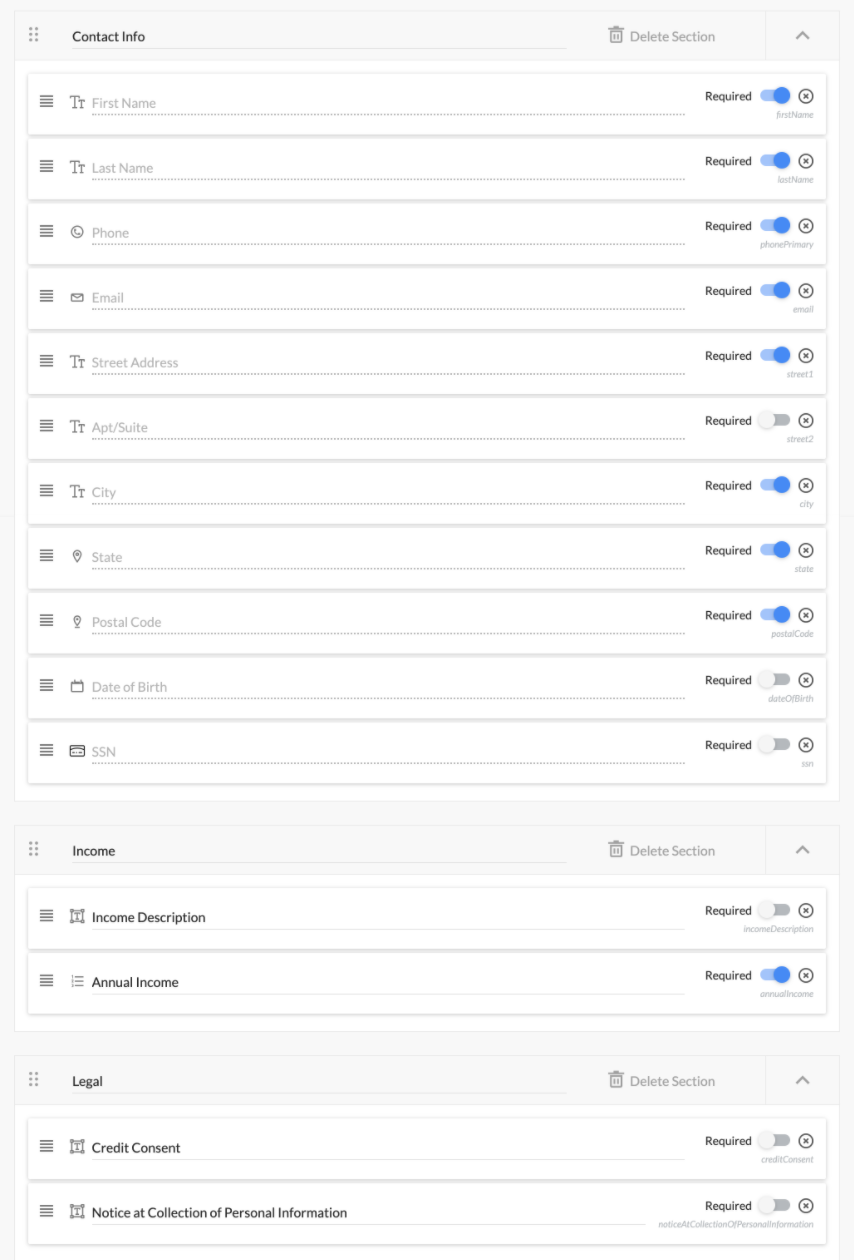Screen dimensions: 854x1260
Task: Toggle Required off for First Name
Action: tap(775, 96)
